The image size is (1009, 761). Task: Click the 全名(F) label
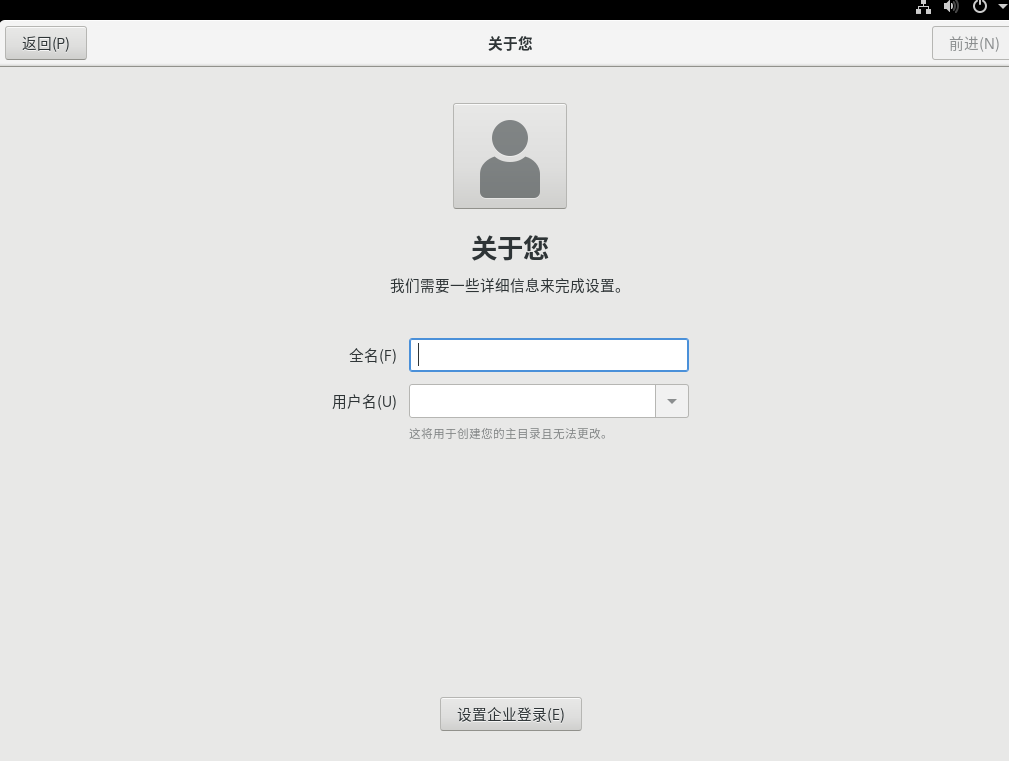tap(373, 356)
